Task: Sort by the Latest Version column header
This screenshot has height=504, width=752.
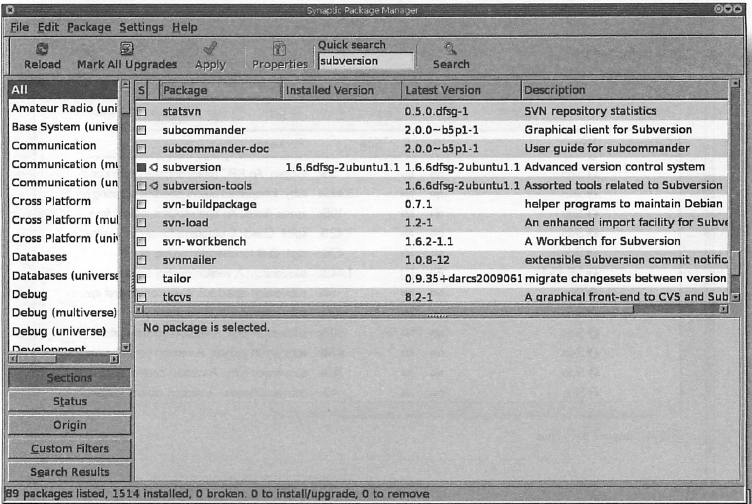Action: click(458, 90)
